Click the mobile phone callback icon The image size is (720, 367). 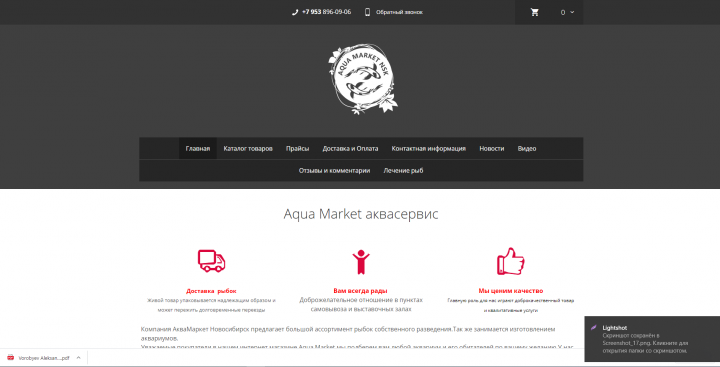coord(367,12)
